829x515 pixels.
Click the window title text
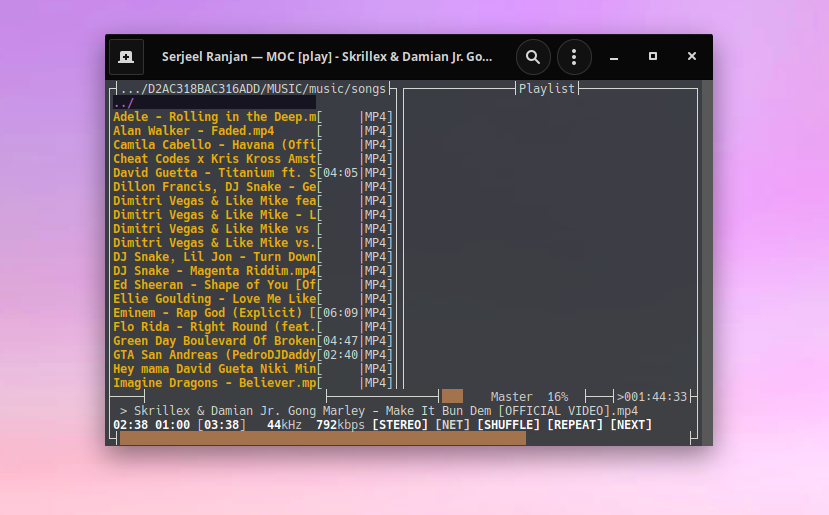pyautogui.click(x=327, y=57)
